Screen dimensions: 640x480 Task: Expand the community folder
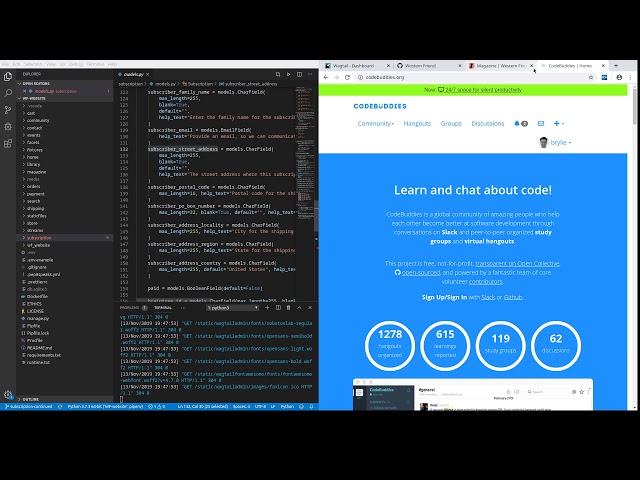coord(38,120)
